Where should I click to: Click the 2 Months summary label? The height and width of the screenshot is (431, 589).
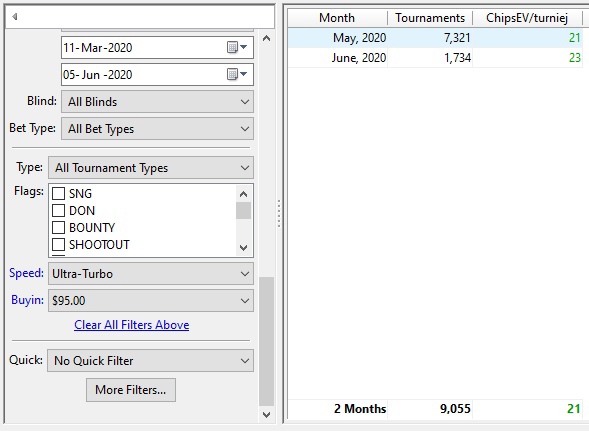coord(360,409)
